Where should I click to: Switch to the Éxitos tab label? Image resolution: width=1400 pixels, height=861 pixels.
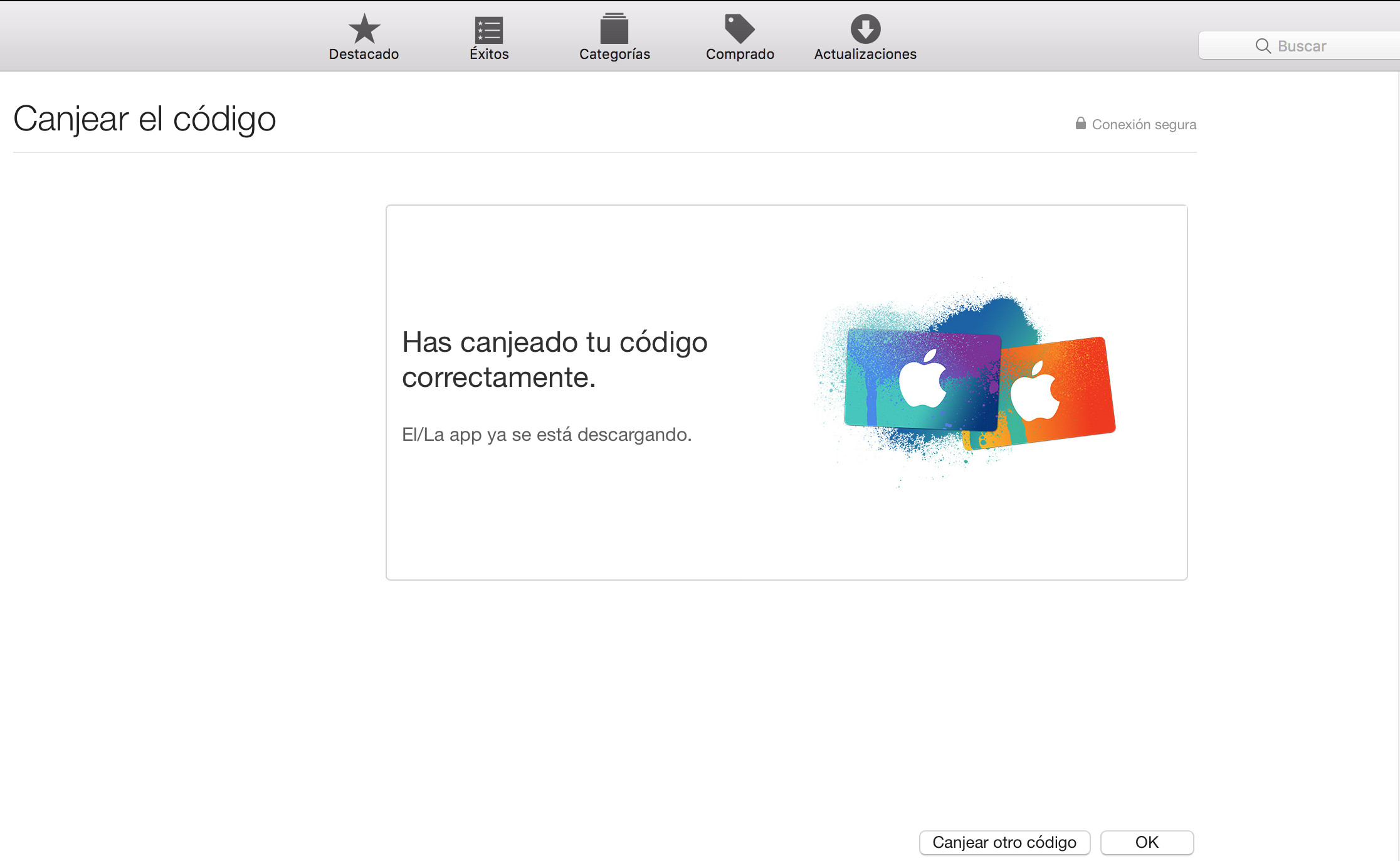pyautogui.click(x=489, y=55)
